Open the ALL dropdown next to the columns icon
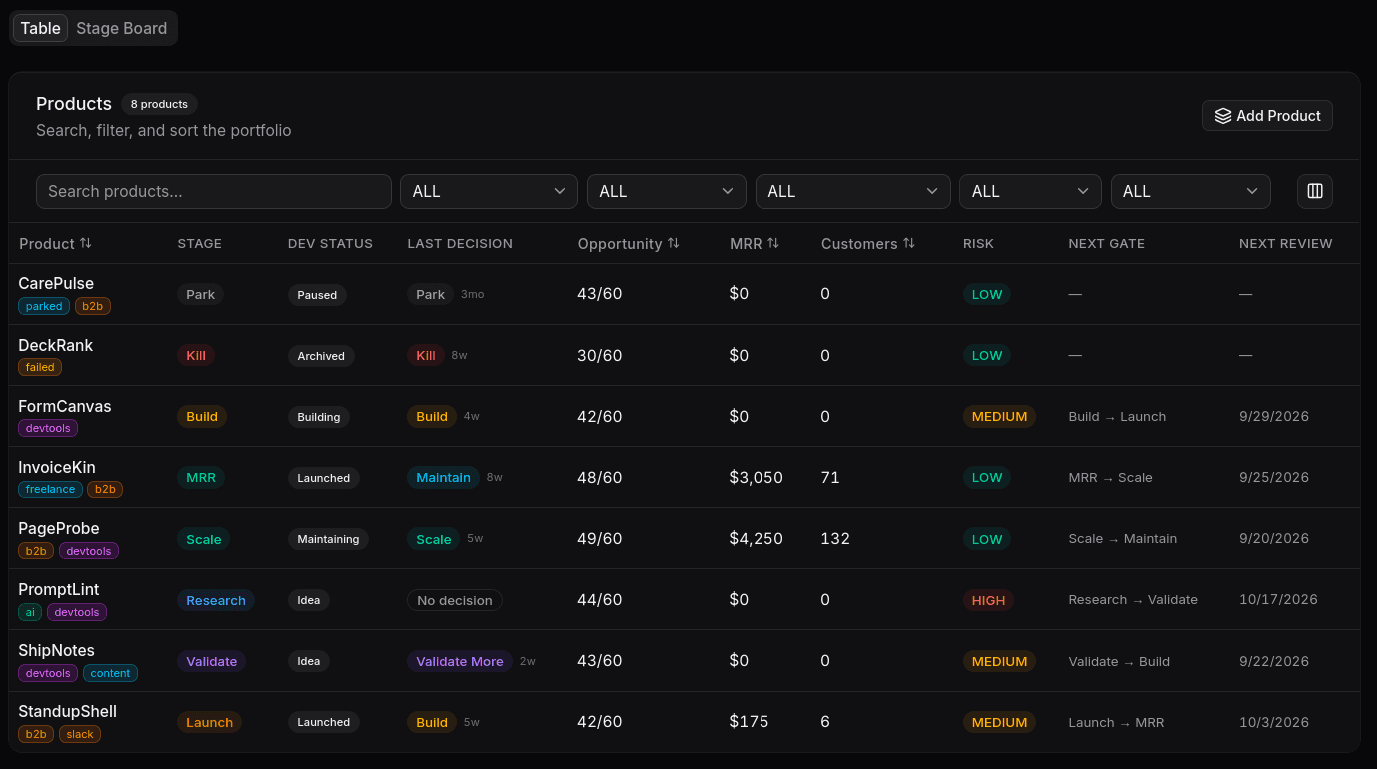This screenshot has width=1377, height=769. [1191, 191]
